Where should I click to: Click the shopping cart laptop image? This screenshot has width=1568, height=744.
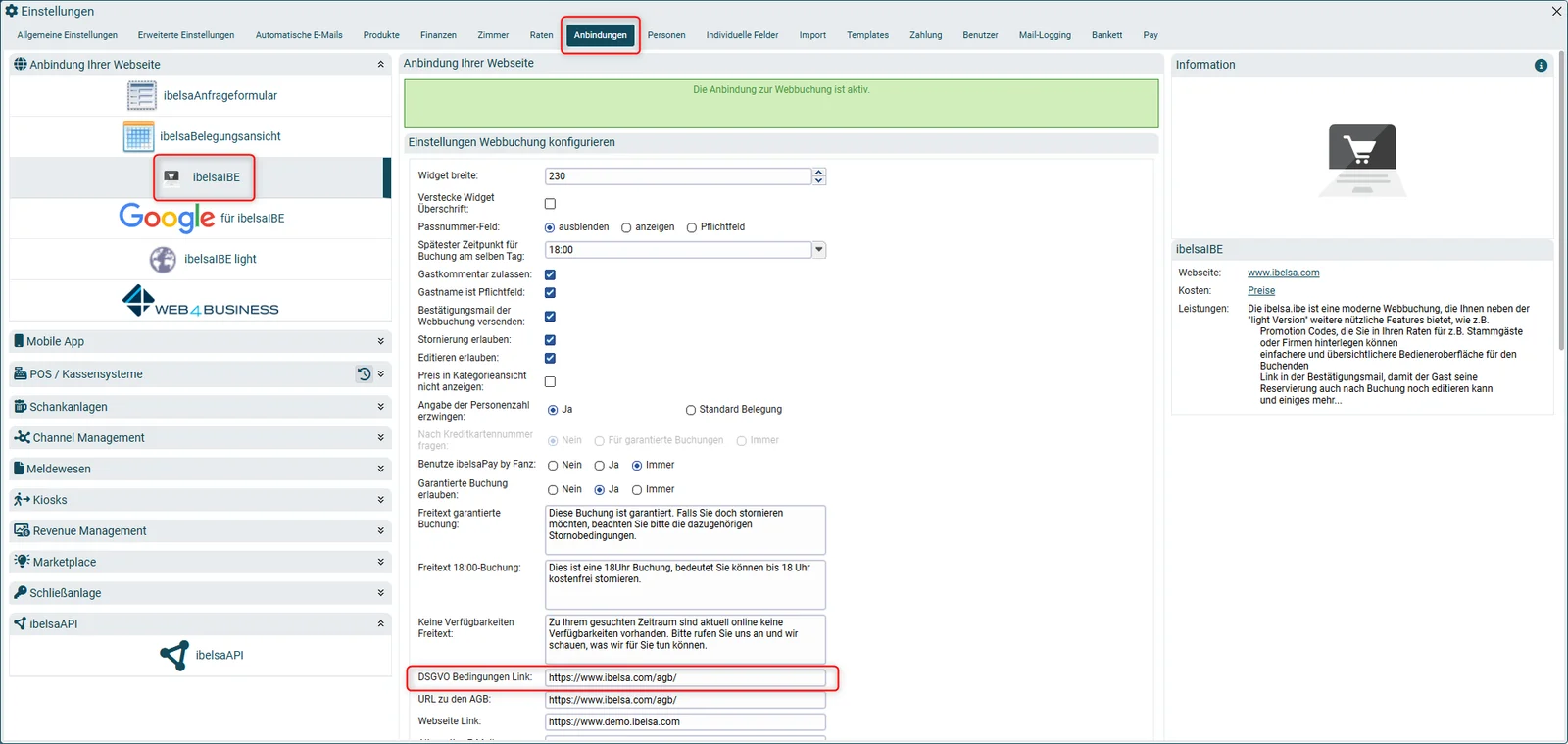tap(1362, 160)
